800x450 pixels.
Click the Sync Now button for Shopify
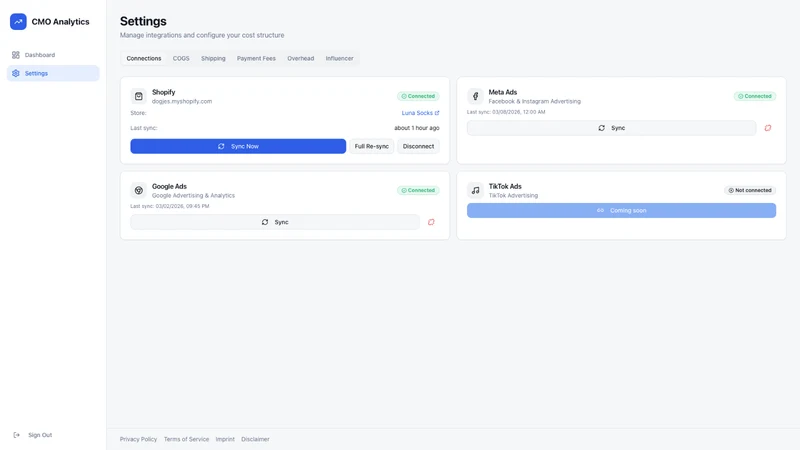coord(238,146)
